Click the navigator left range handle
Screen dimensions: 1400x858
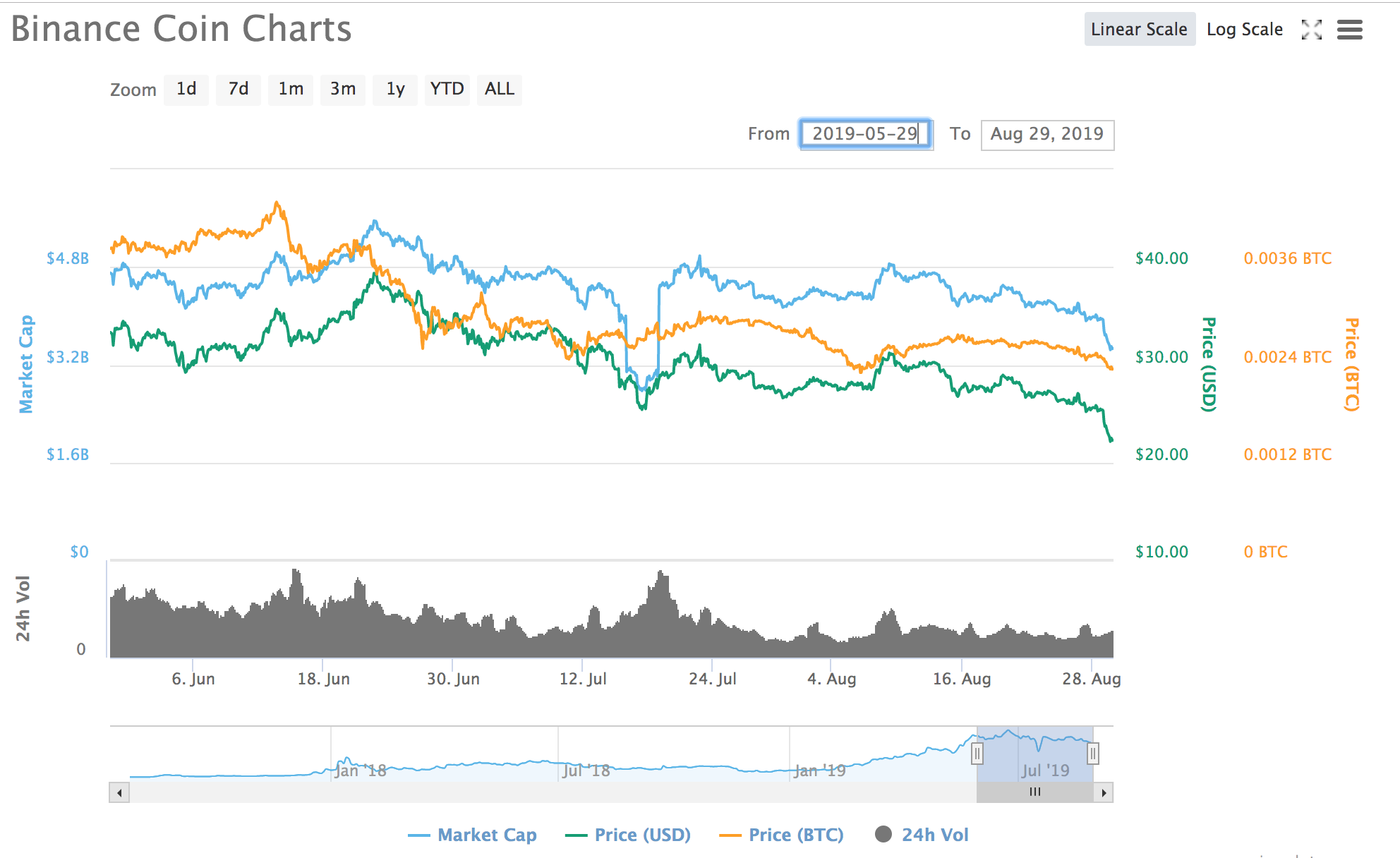tap(977, 754)
